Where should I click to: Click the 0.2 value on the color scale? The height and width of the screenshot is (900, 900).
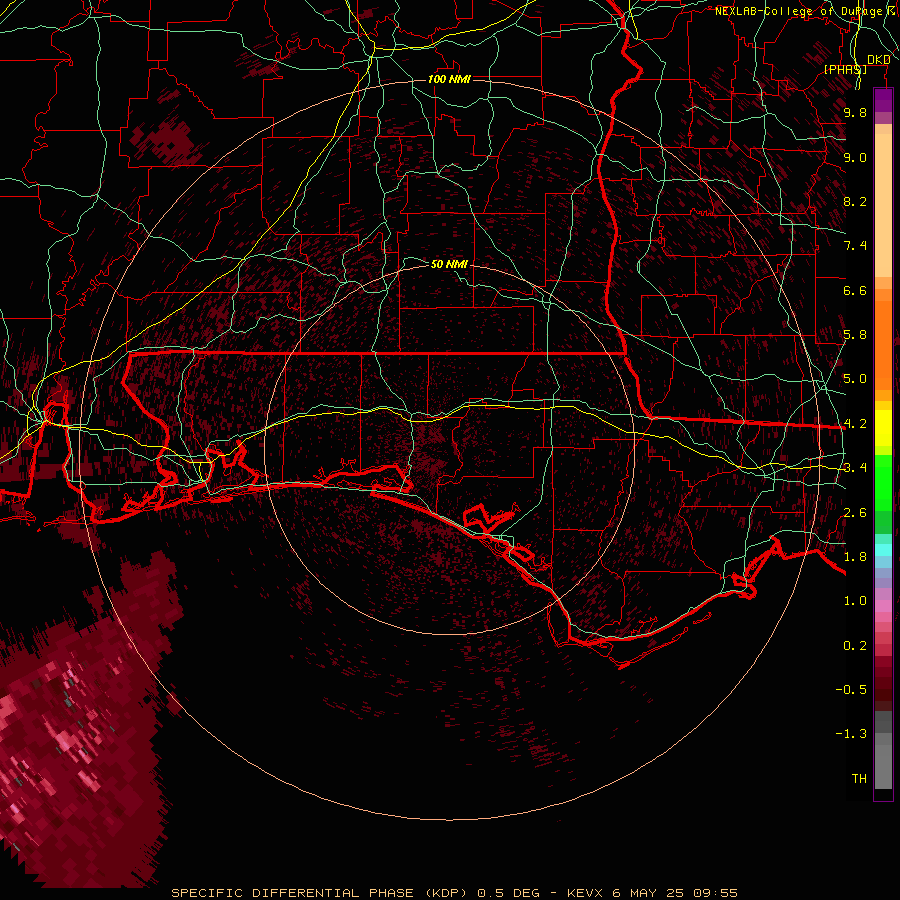(855, 646)
